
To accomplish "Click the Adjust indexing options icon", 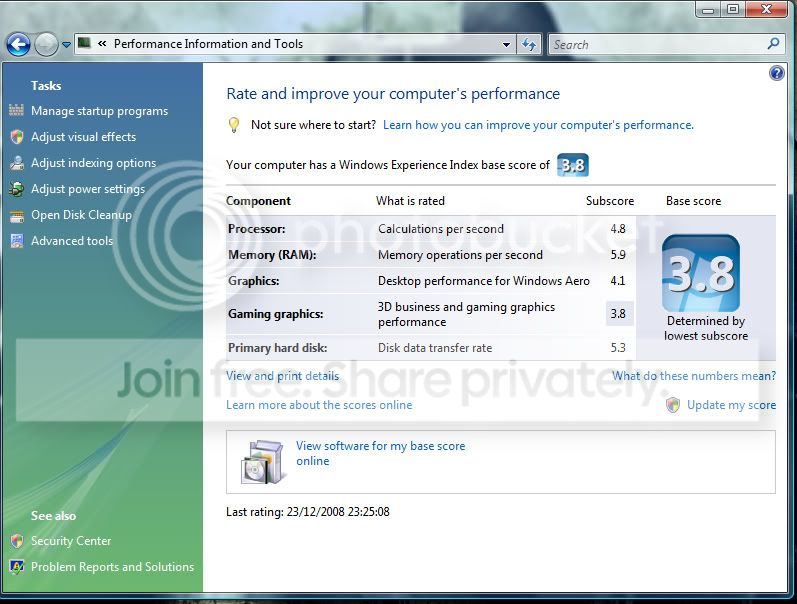I will pyautogui.click(x=17, y=163).
